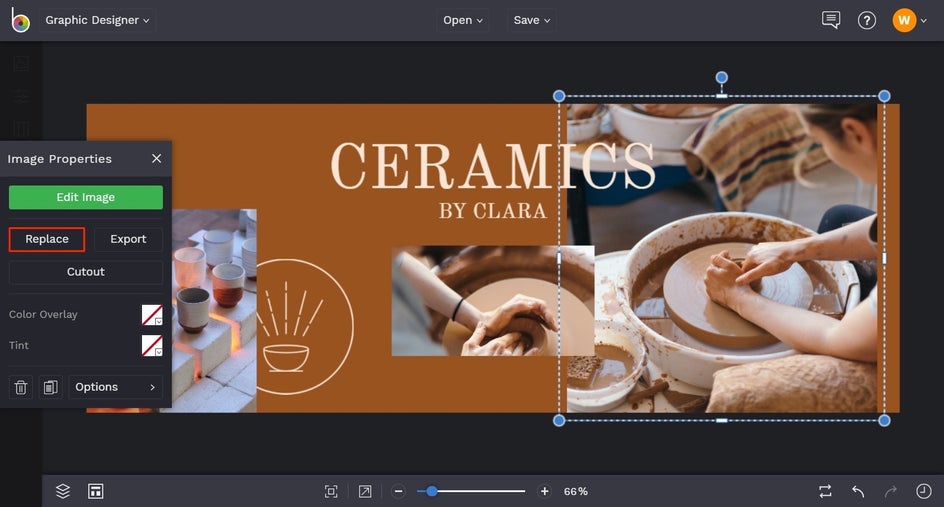Select the large pottery wheel photo
The height and width of the screenshot is (507, 944).
pos(721,258)
